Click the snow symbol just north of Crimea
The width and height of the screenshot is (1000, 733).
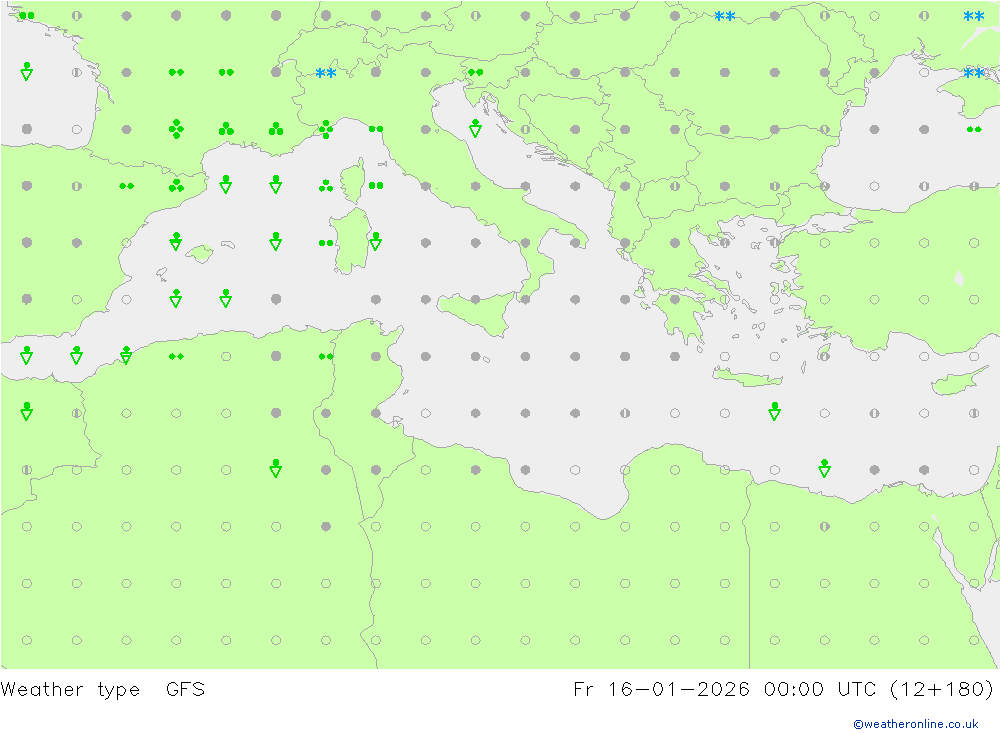pos(974,73)
